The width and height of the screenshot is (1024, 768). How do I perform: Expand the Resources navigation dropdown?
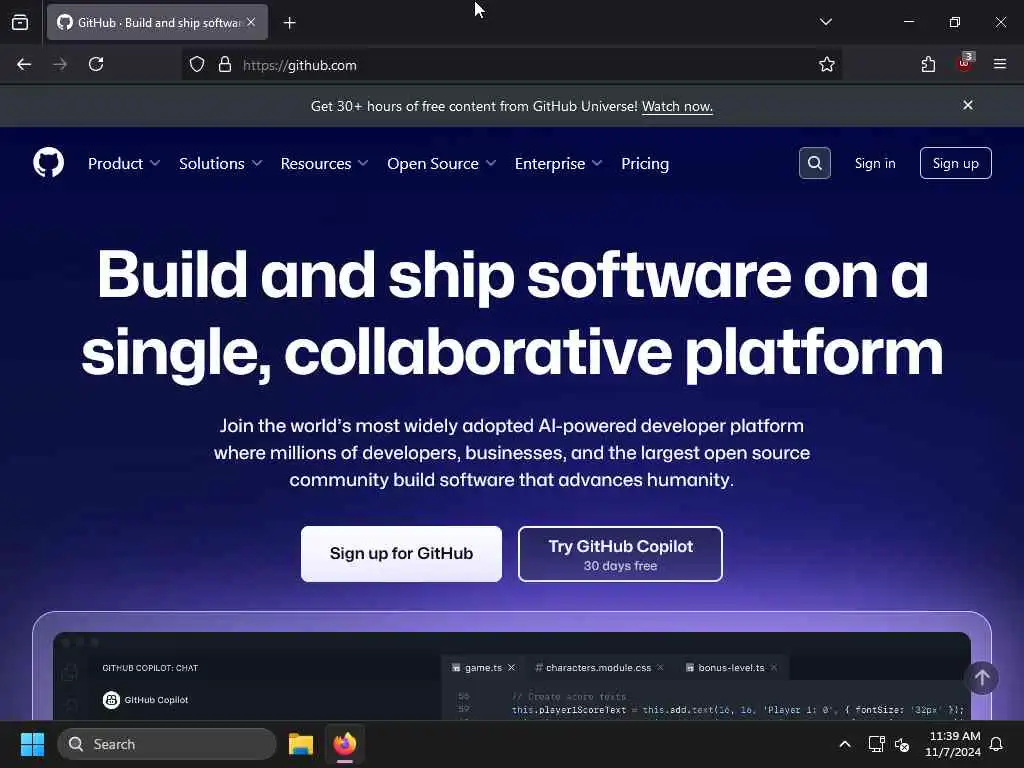pos(324,163)
